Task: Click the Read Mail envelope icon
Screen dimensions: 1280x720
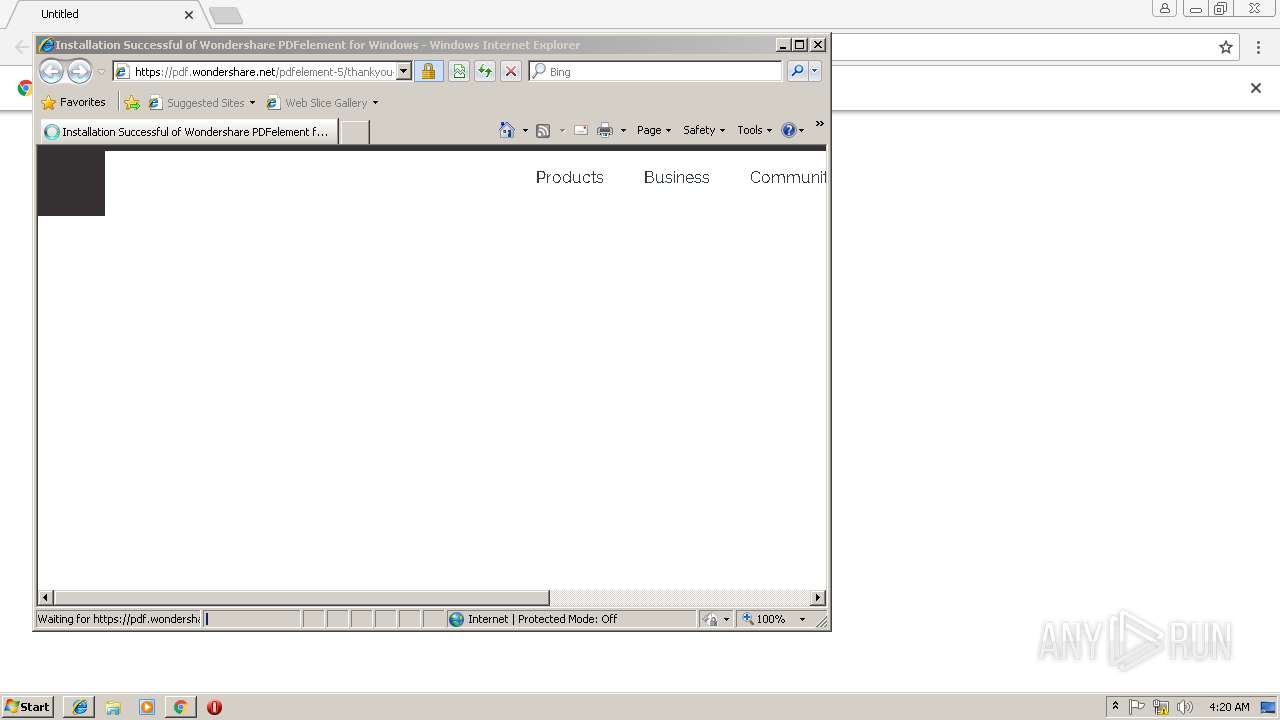Action: (x=580, y=130)
